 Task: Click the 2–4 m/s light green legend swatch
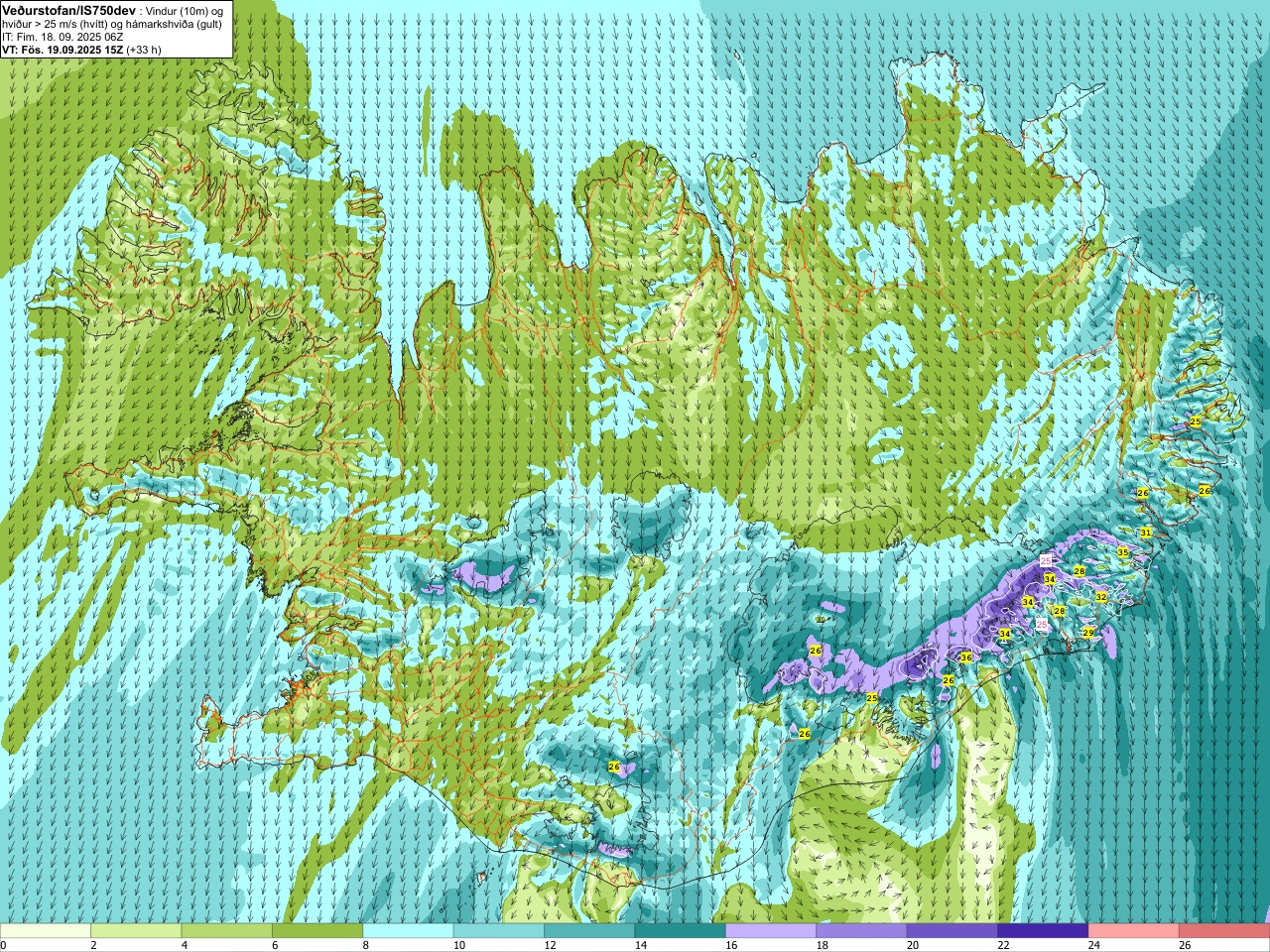[x=136, y=931]
